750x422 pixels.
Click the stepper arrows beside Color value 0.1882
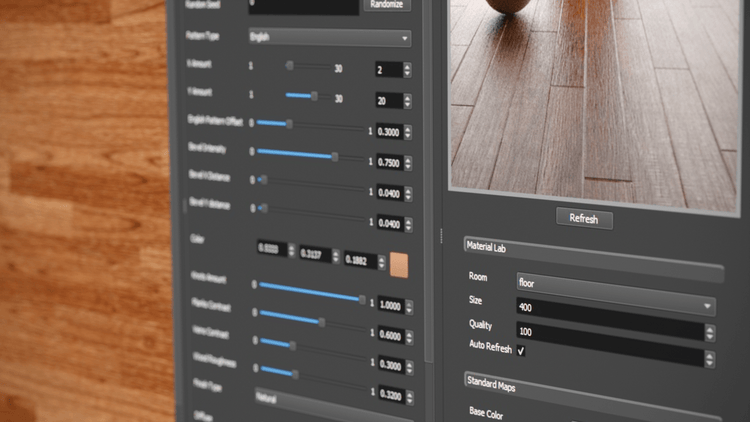(382, 262)
